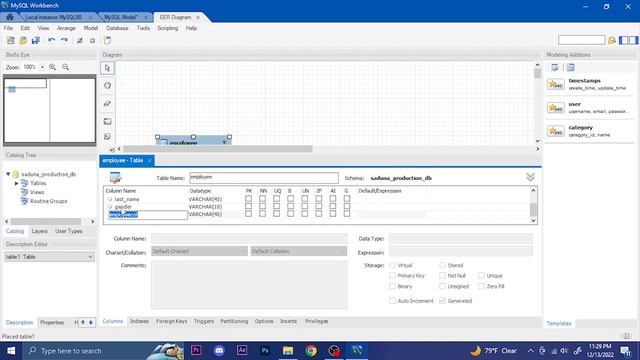Click the Undo arrow icon

51,40
